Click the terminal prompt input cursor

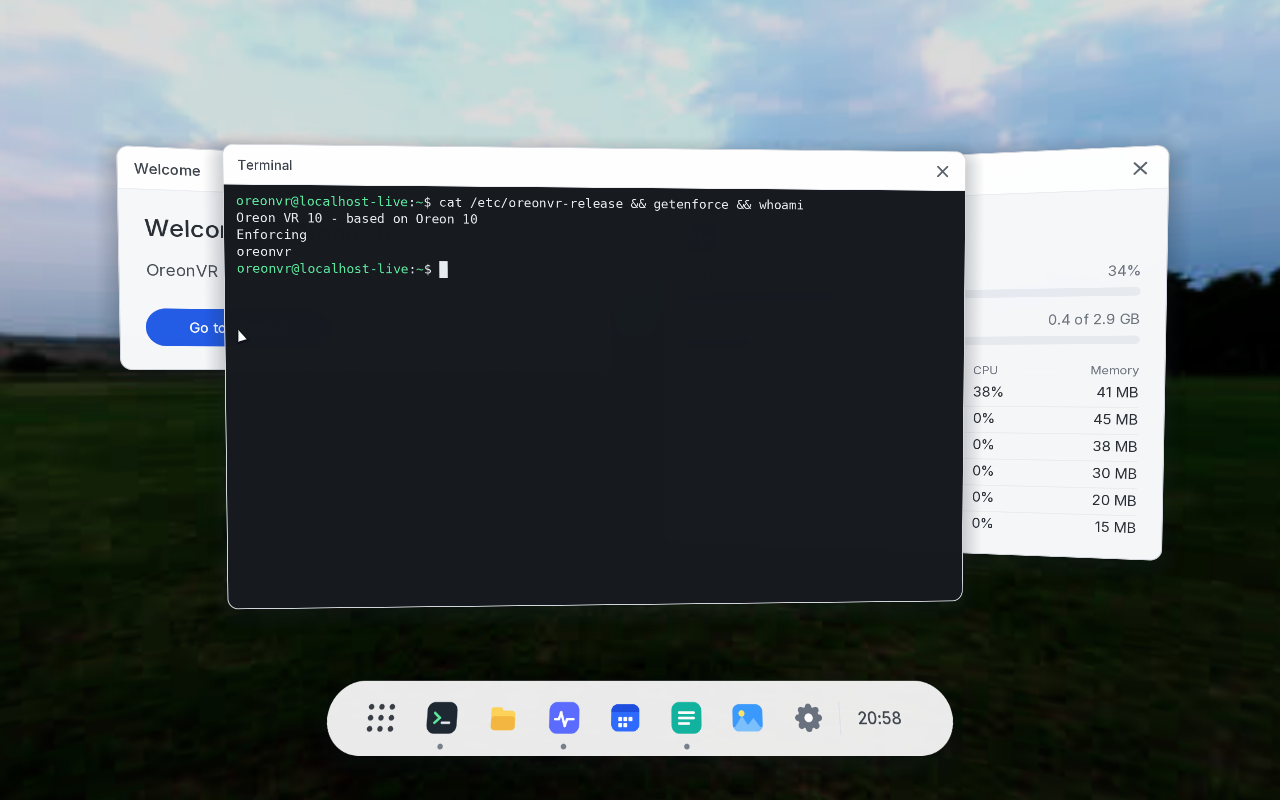(x=443, y=269)
